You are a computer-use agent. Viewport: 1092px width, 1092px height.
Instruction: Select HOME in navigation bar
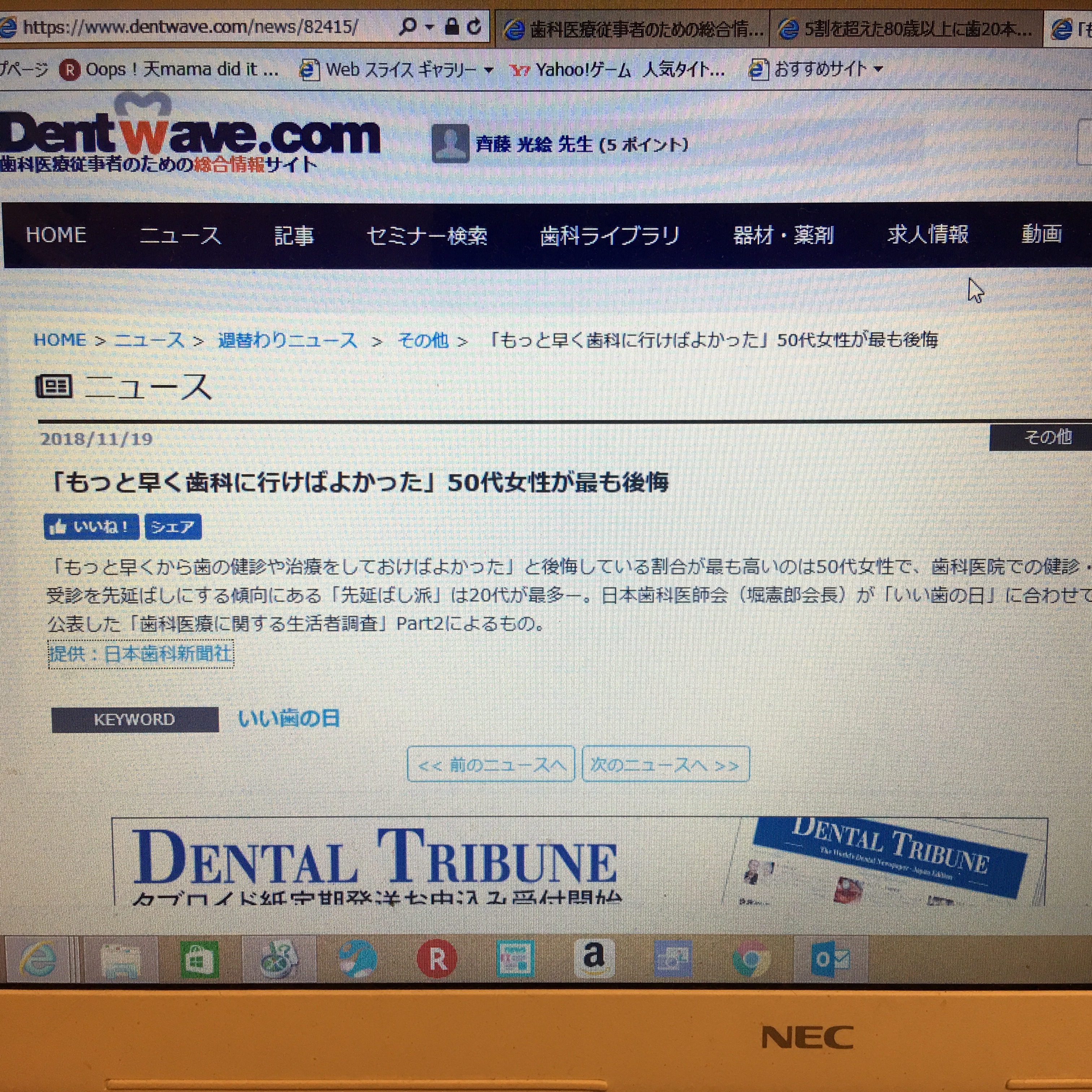pyautogui.click(x=56, y=235)
